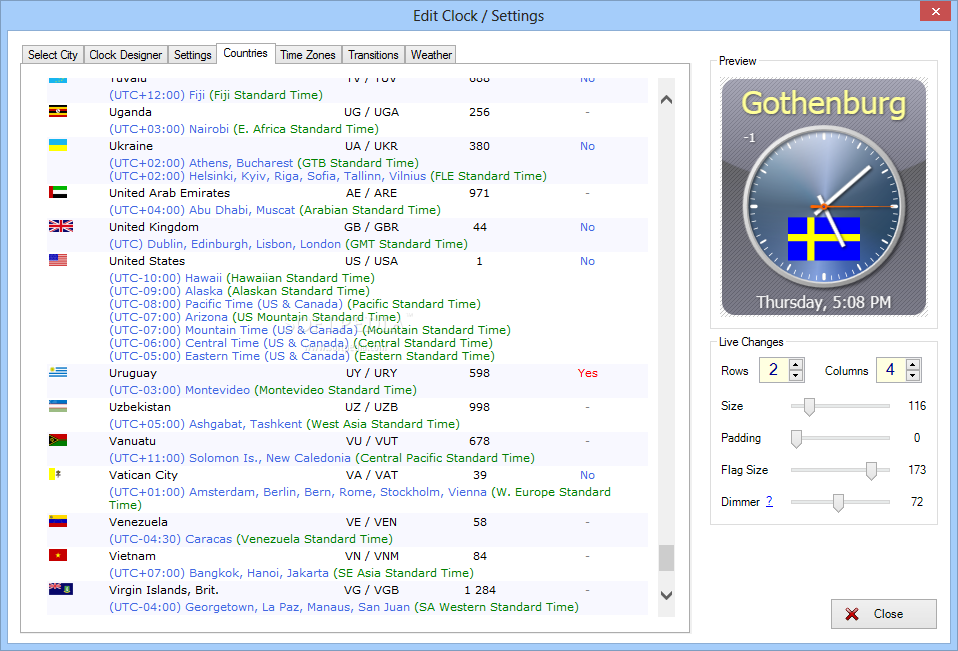Click the British Virgin Islands flag icon

pyautogui.click(x=60, y=589)
